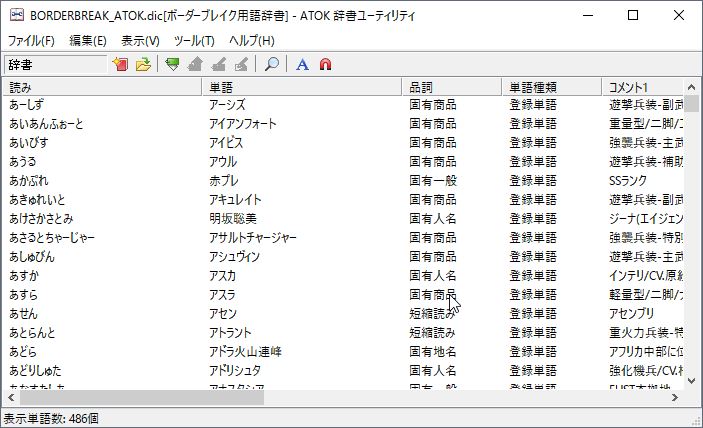Select the あすら reading entry
Viewport: 703px width, 428px height.
click(x=23, y=294)
